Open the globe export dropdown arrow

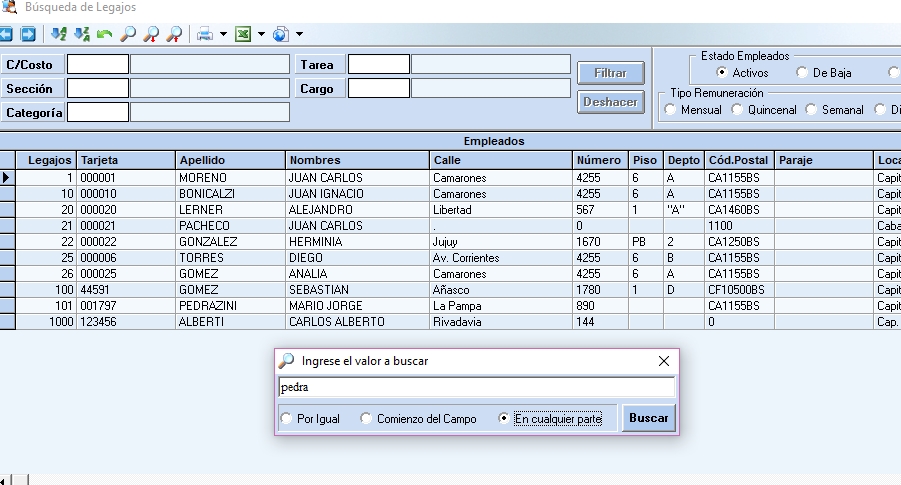click(x=299, y=34)
